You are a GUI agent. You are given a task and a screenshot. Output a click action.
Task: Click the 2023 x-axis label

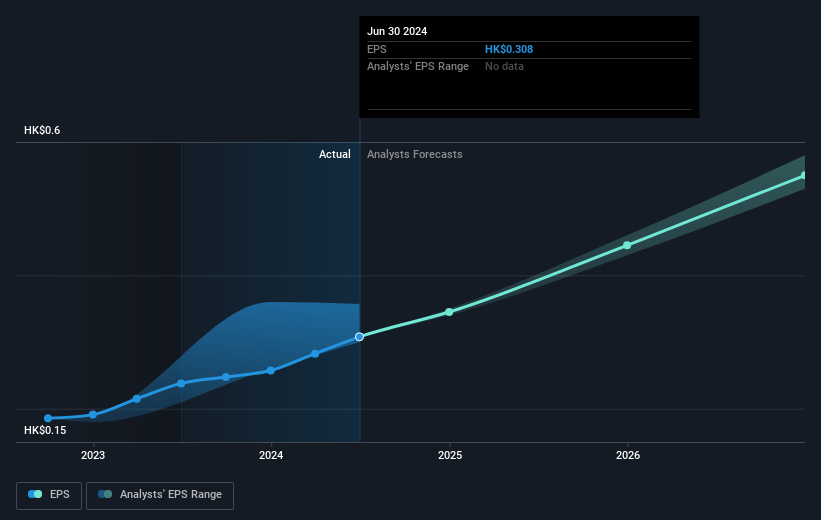(x=93, y=456)
